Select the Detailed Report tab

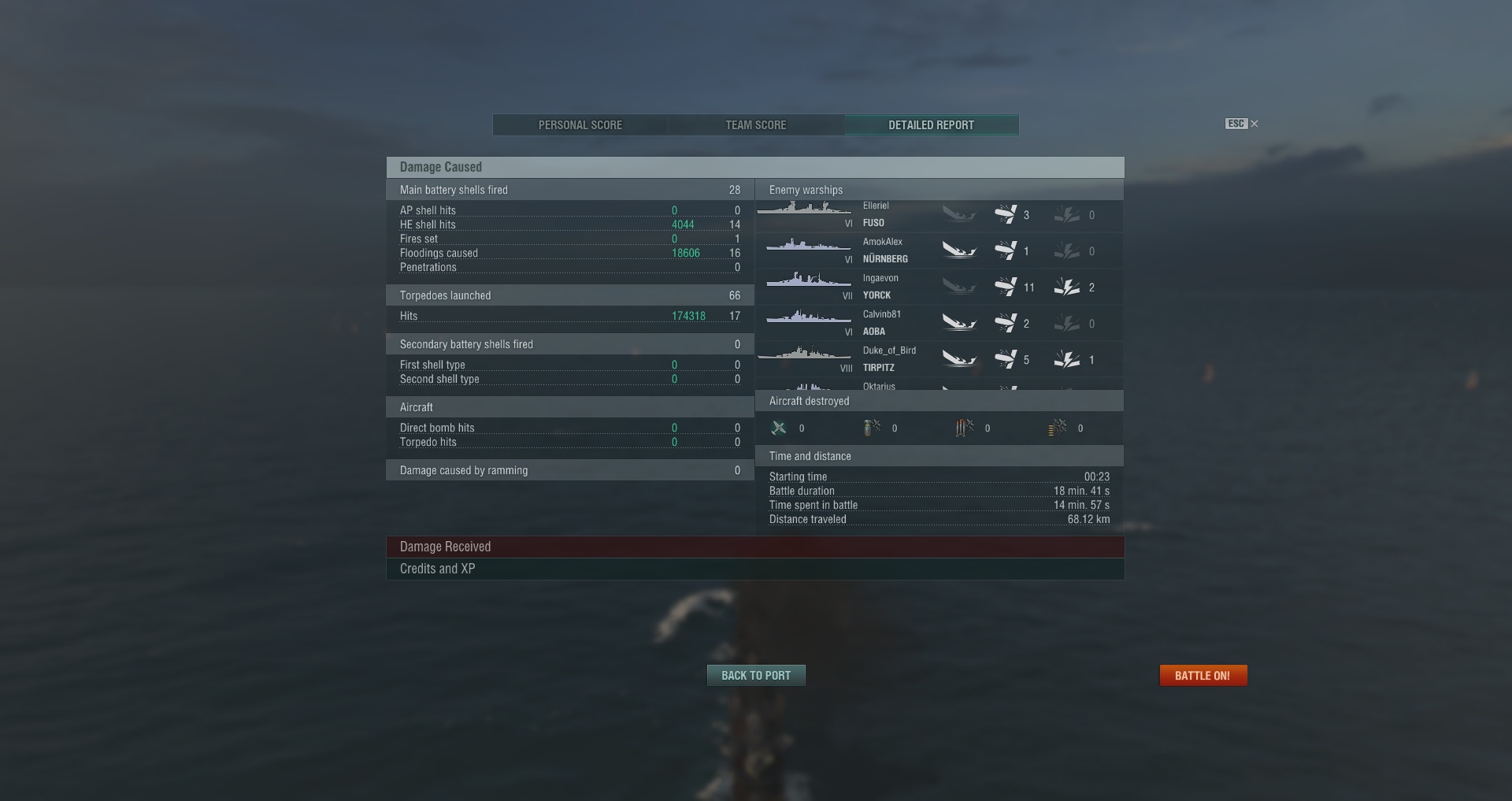coord(932,125)
